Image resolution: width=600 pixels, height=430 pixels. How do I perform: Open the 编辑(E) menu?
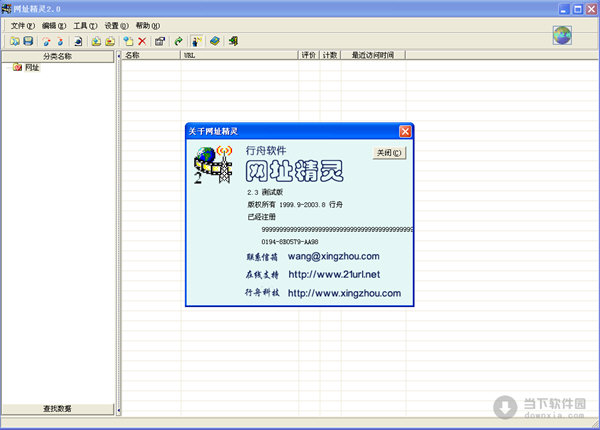pyautogui.click(x=54, y=26)
